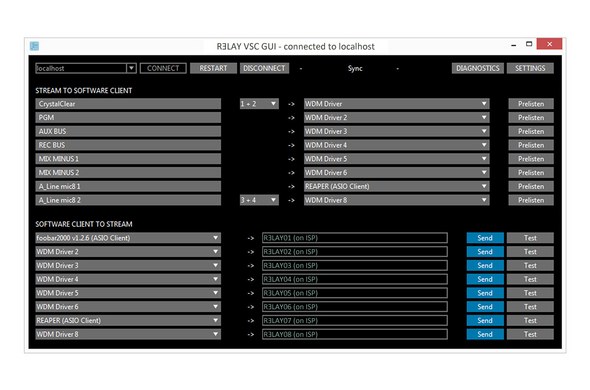Toggle Send for R3LAY07
The image size is (590, 390).
coord(485,320)
